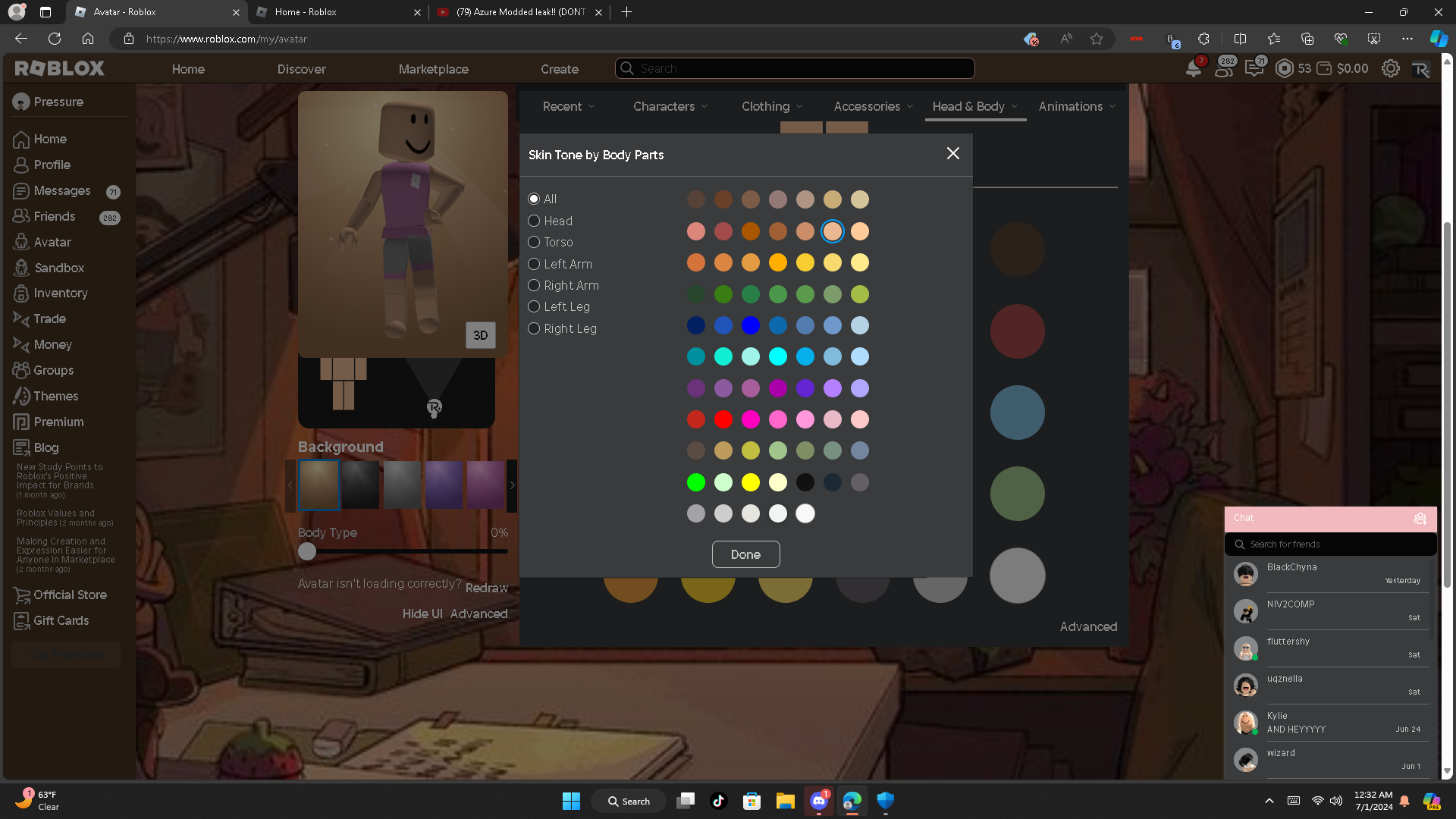Select the Right Leg radio button
Viewport: 1456px width, 819px height.
(x=534, y=329)
